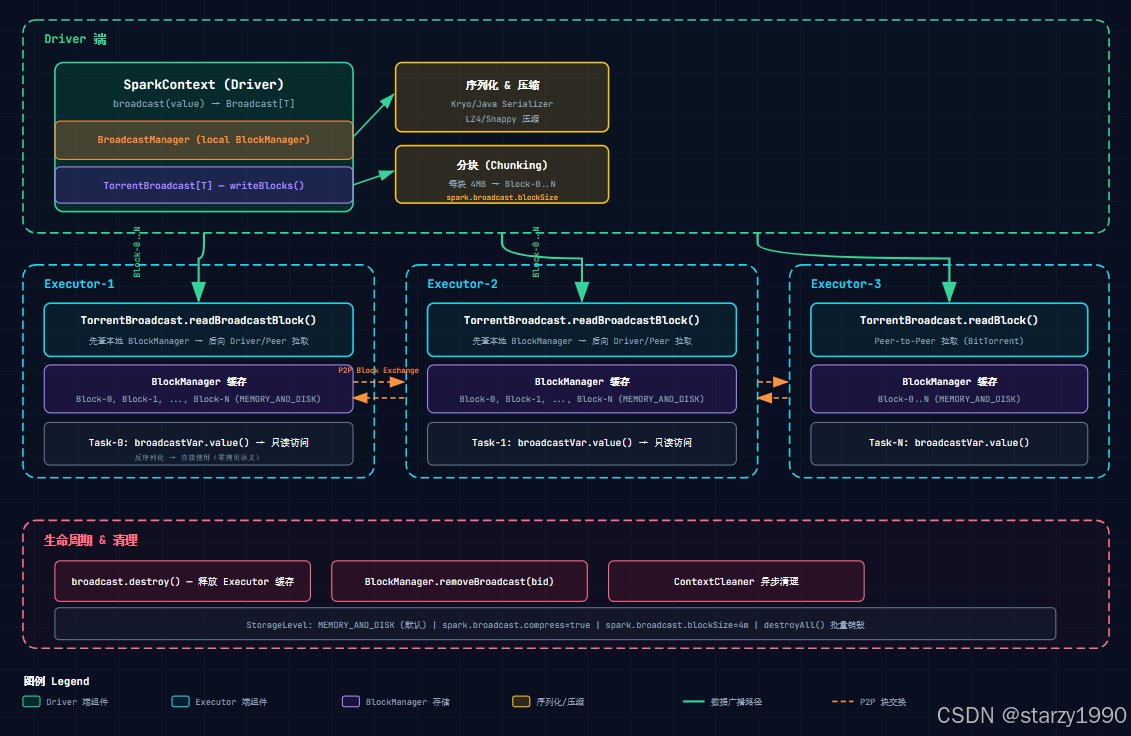
Task: Click the Executor 端组件 legend color swatch
Action: (x=180, y=701)
